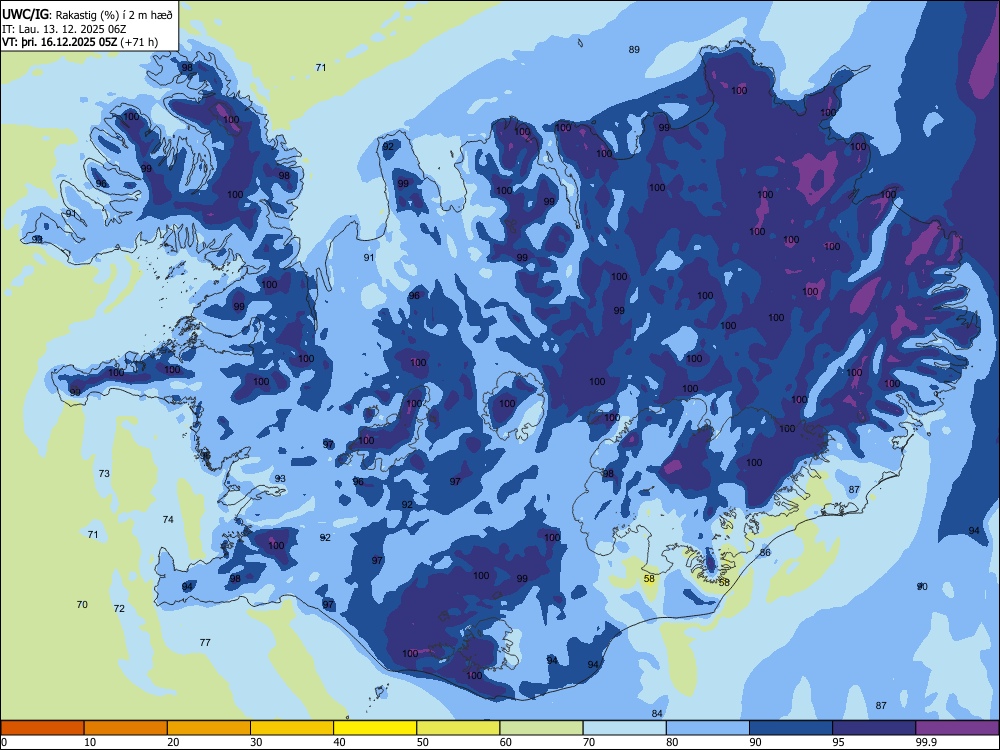This screenshot has height=750, width=1000.
Task: Click the '73' value west of Iceland
Action: (x=104, y=474)
